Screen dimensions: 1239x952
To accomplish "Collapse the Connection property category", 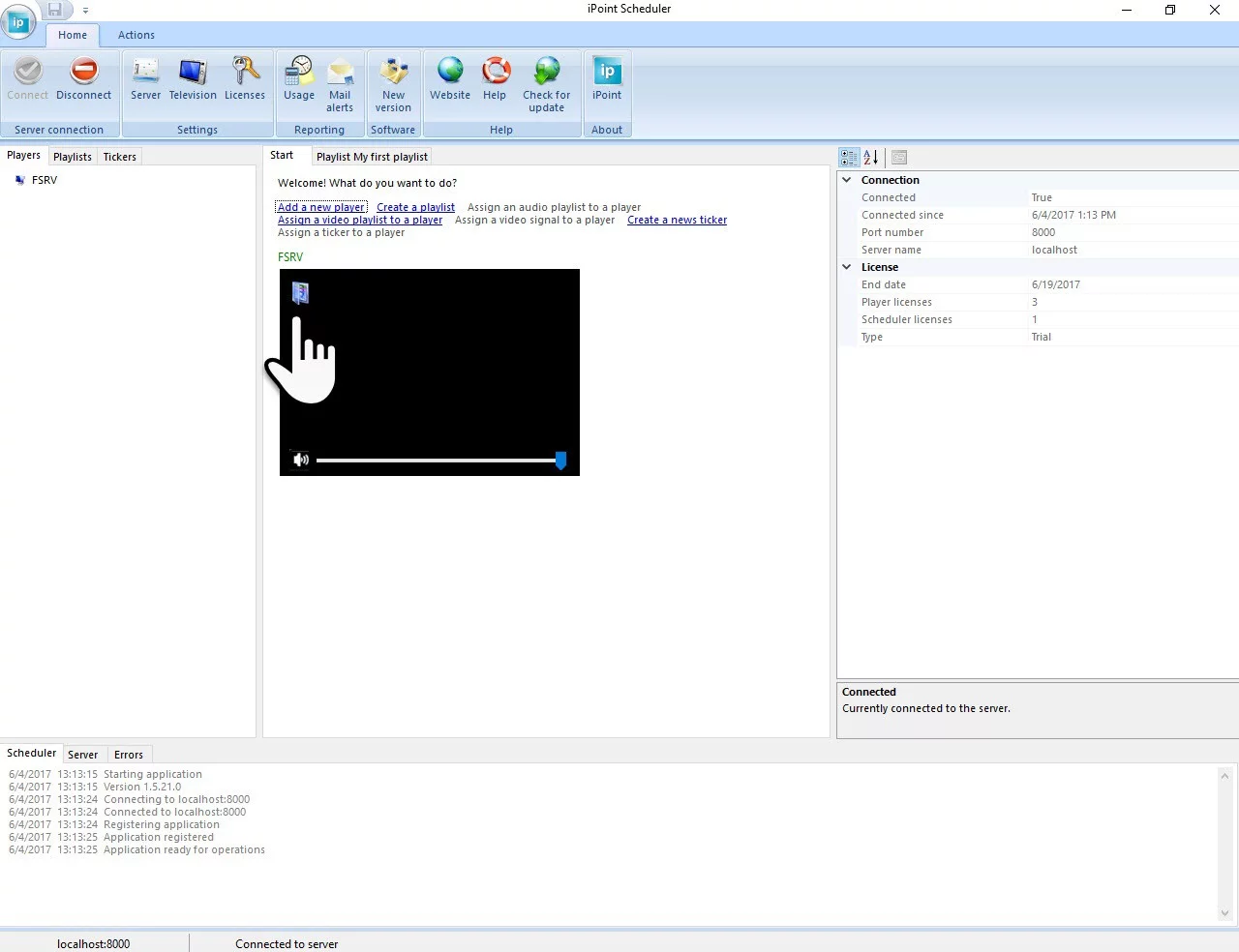I will point(847,180).
